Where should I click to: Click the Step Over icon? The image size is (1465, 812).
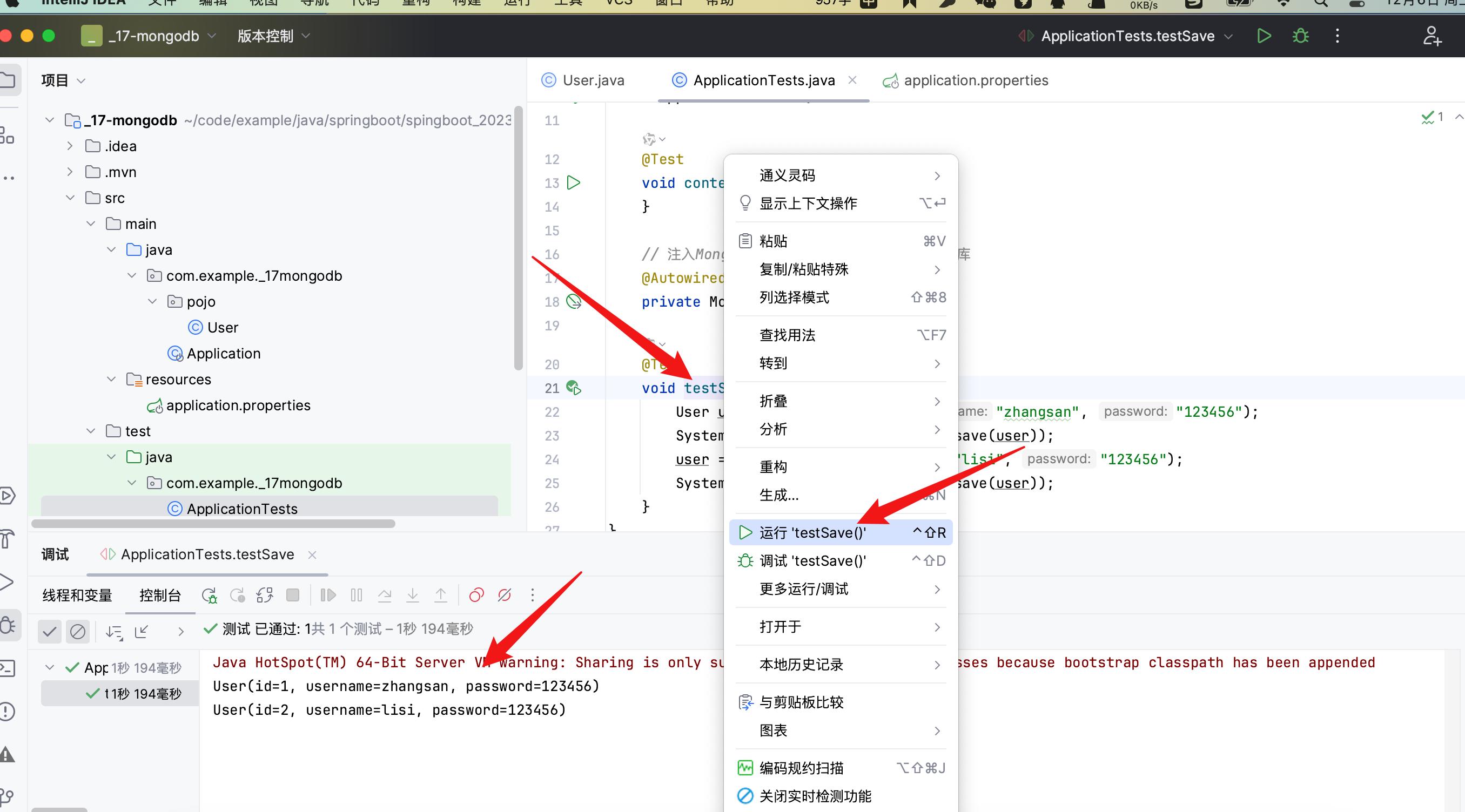[385, 595]
